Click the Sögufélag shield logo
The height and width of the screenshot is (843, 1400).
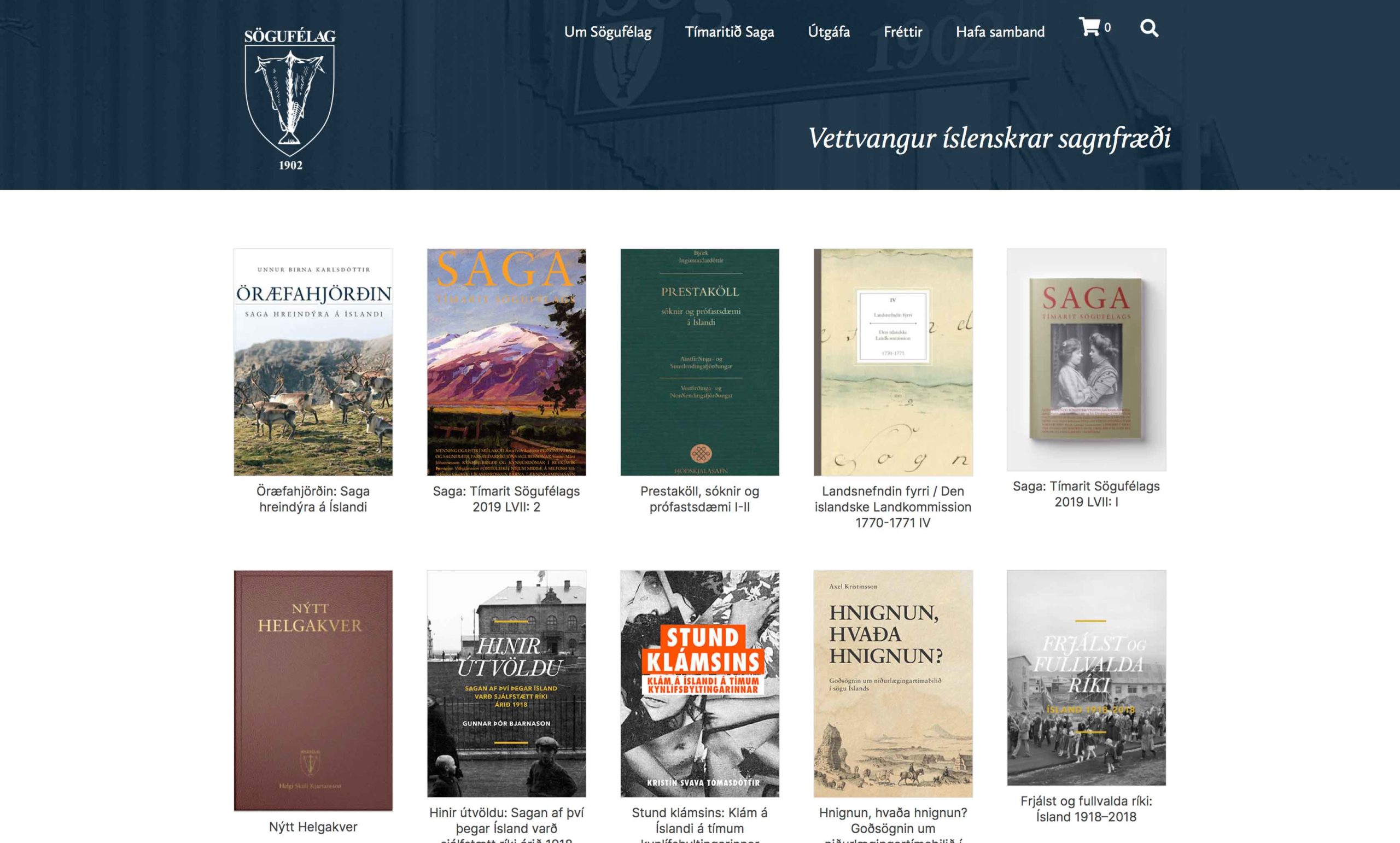pos(290,100)
